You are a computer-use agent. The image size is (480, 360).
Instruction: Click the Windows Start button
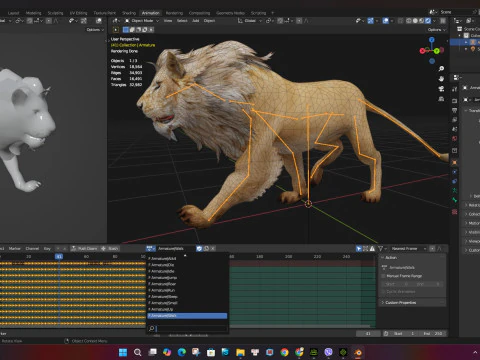123,352
